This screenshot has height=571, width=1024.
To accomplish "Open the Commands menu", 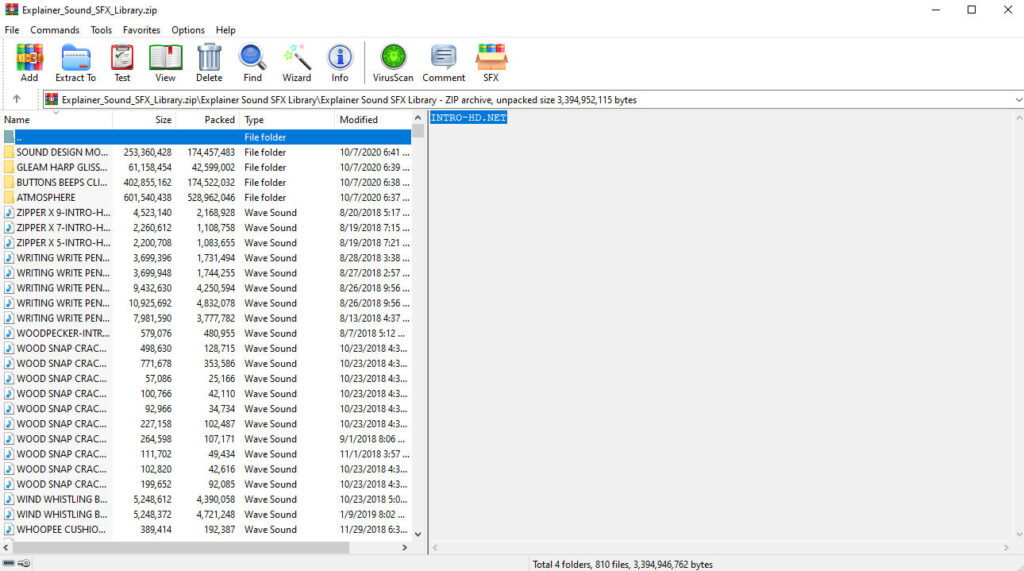I will coord(55,30).
